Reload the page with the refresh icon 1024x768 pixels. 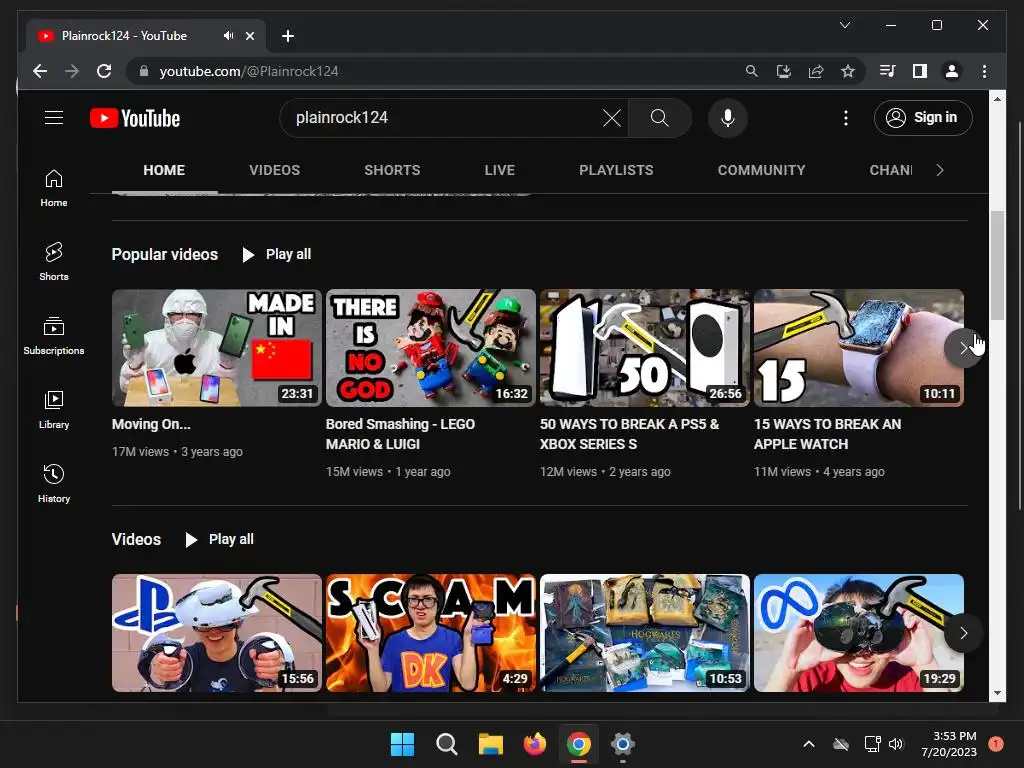pos(104,71)
